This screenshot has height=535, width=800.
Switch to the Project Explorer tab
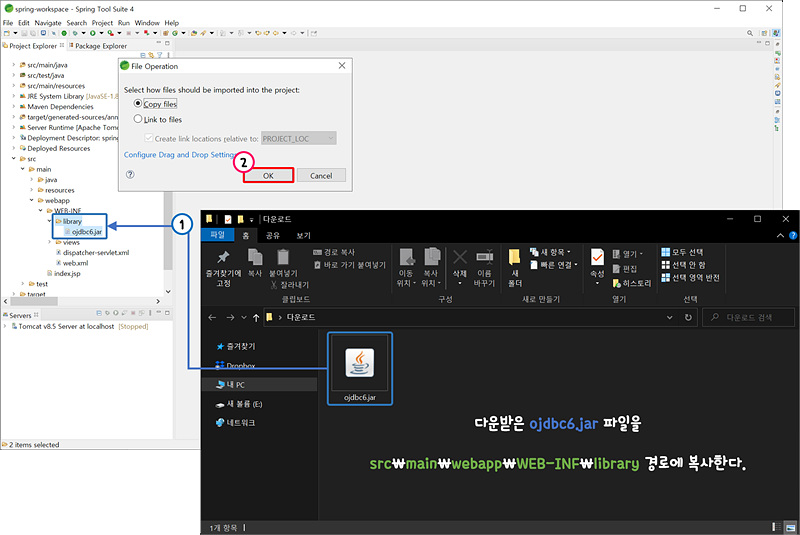click(33, 46)
